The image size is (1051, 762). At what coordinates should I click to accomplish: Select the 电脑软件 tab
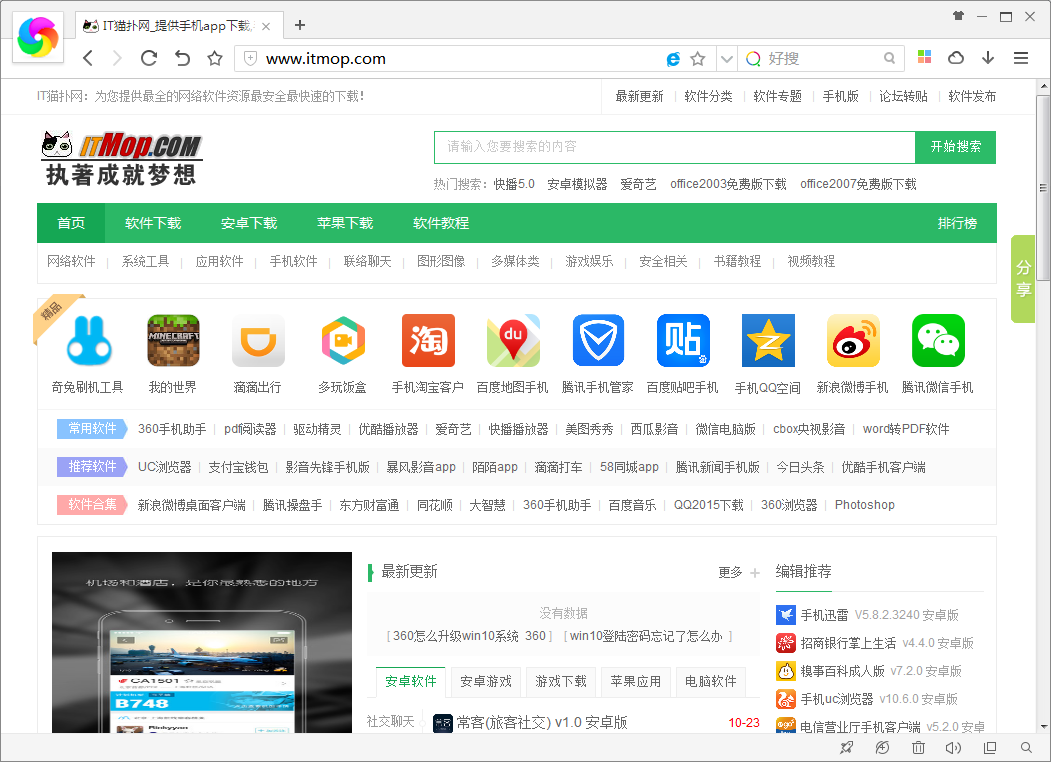(710, 682)
